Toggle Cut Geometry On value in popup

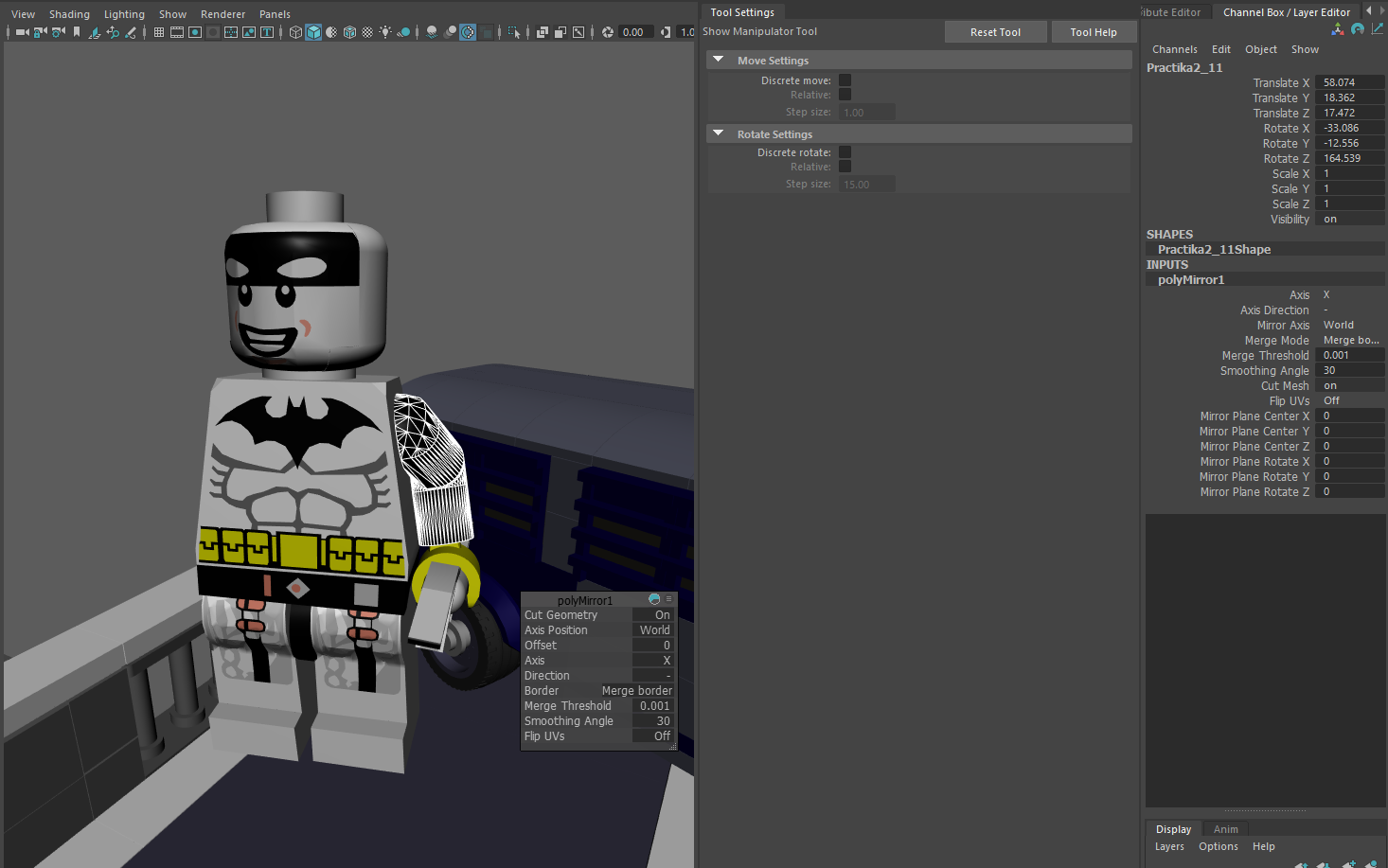pos(653,615)
